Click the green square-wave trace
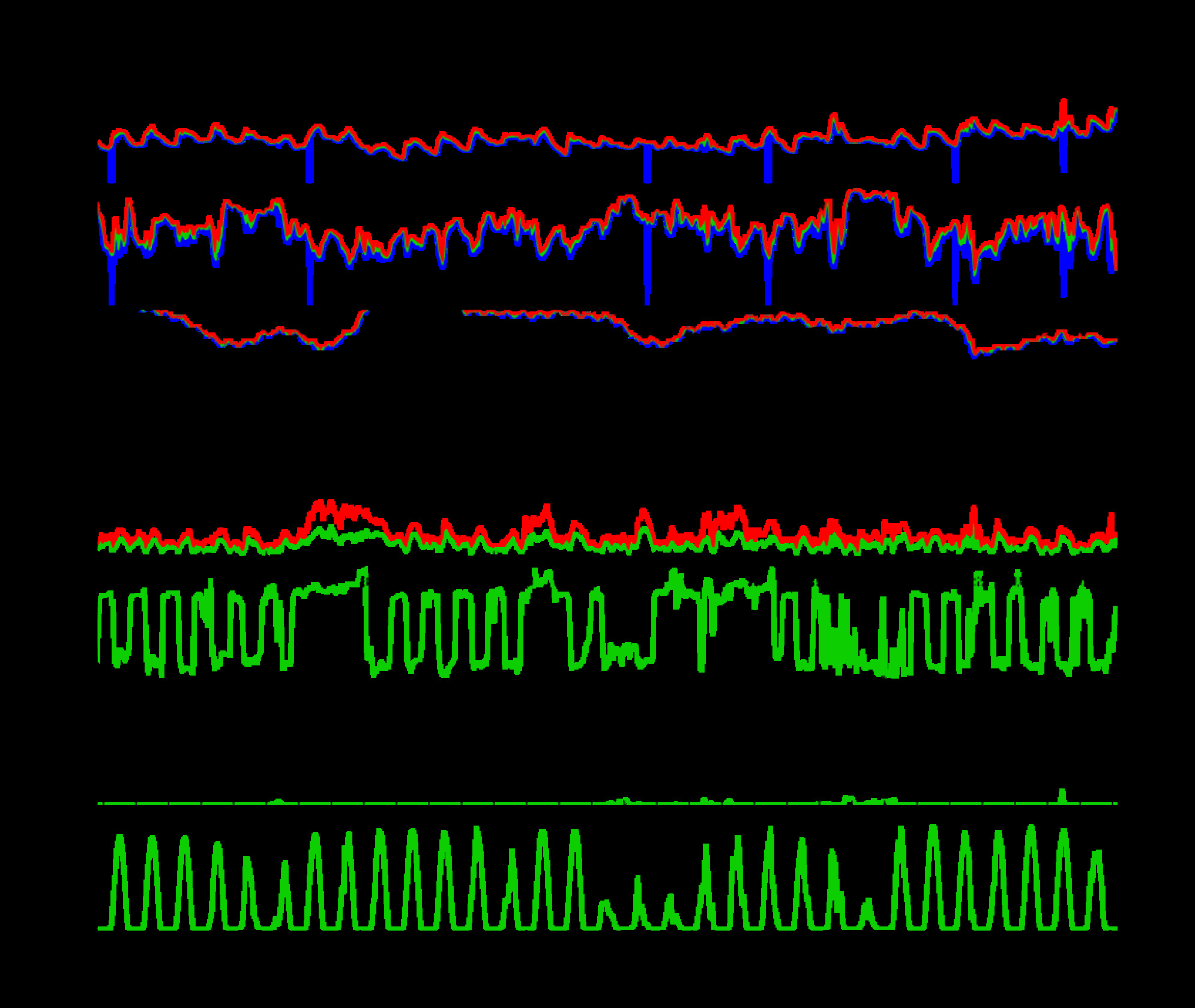 [x=607, y=622]
